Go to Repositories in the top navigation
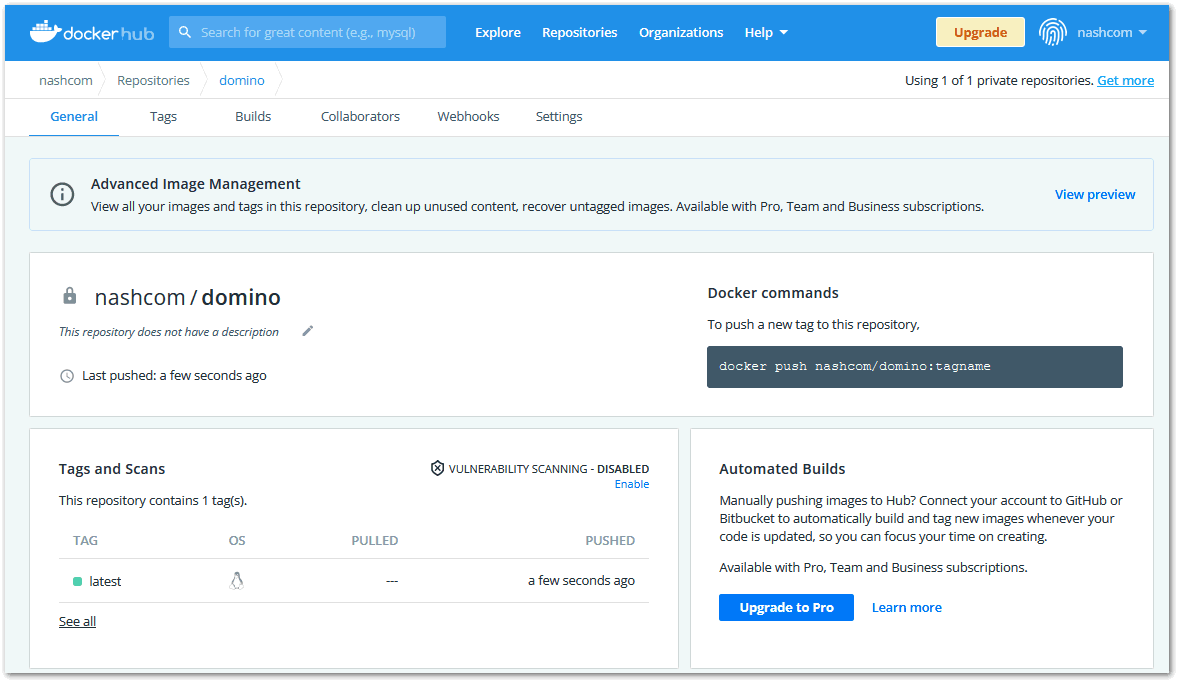The image size is (1178, 682). click(x=579, y=32)
